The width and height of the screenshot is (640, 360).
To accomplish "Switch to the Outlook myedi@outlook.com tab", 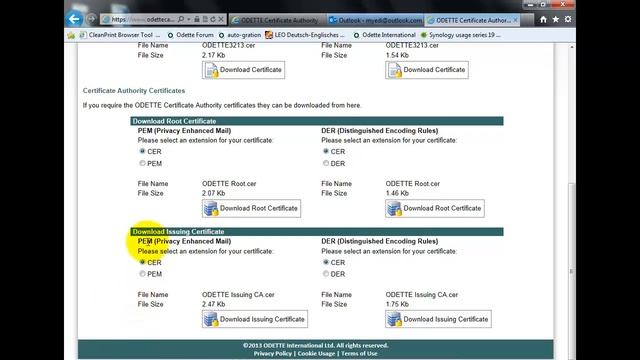I will (376, 20).
